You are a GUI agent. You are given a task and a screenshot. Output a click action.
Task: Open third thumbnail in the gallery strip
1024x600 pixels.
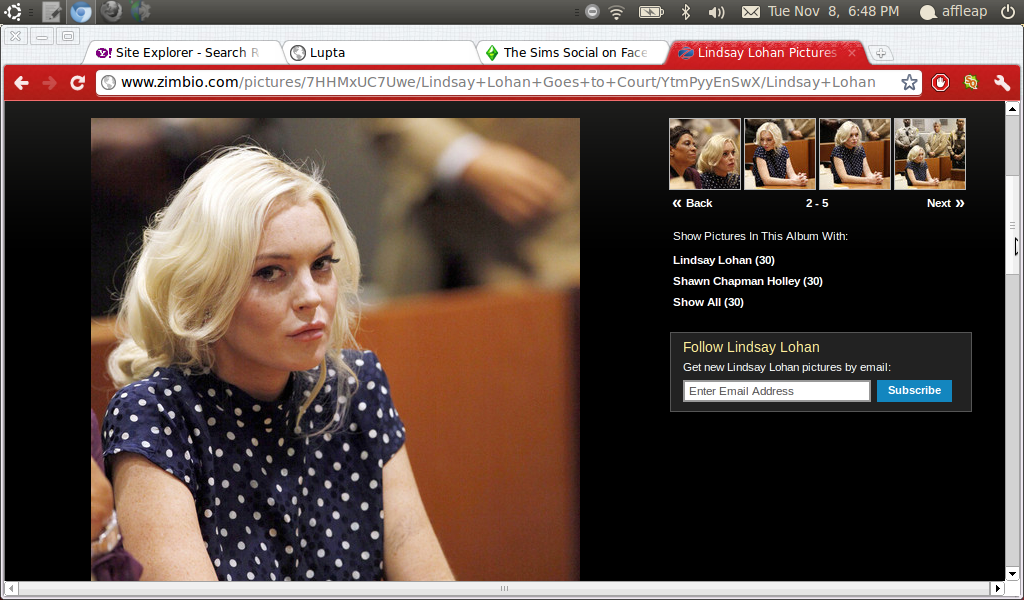tap(854, 154)
